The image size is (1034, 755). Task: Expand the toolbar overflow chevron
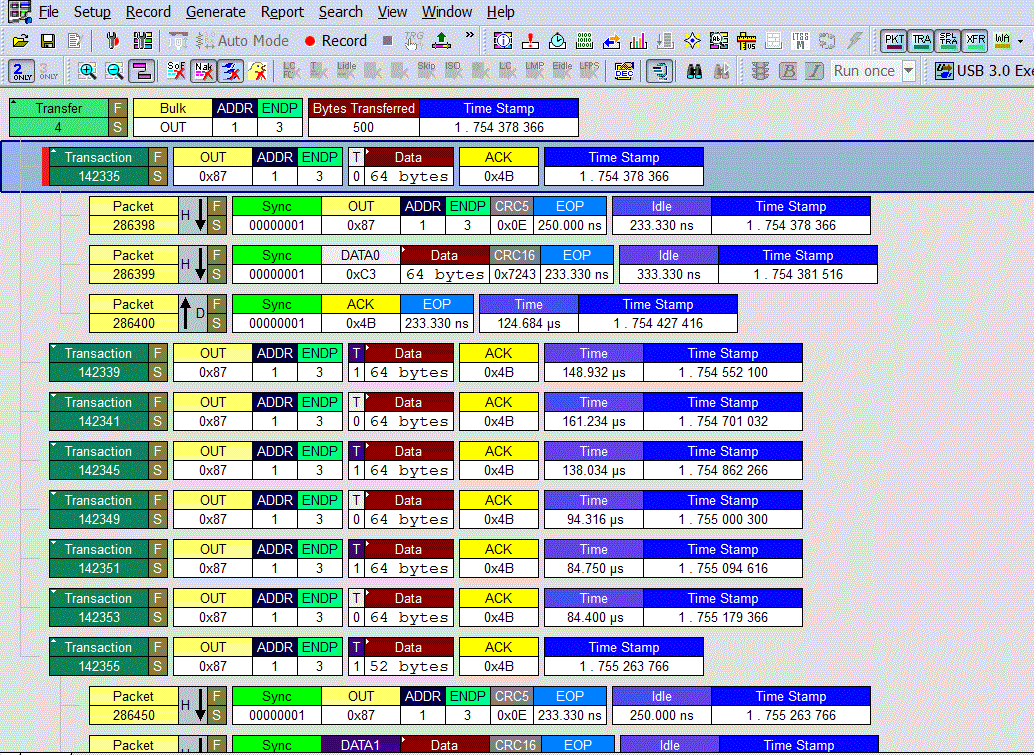point(470,35)
